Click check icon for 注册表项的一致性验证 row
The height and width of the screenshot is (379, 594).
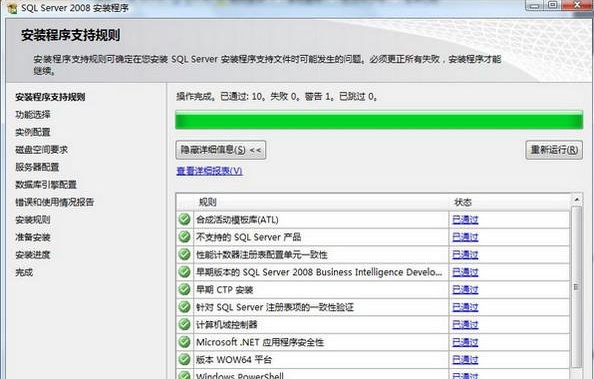tap(184, 307)
